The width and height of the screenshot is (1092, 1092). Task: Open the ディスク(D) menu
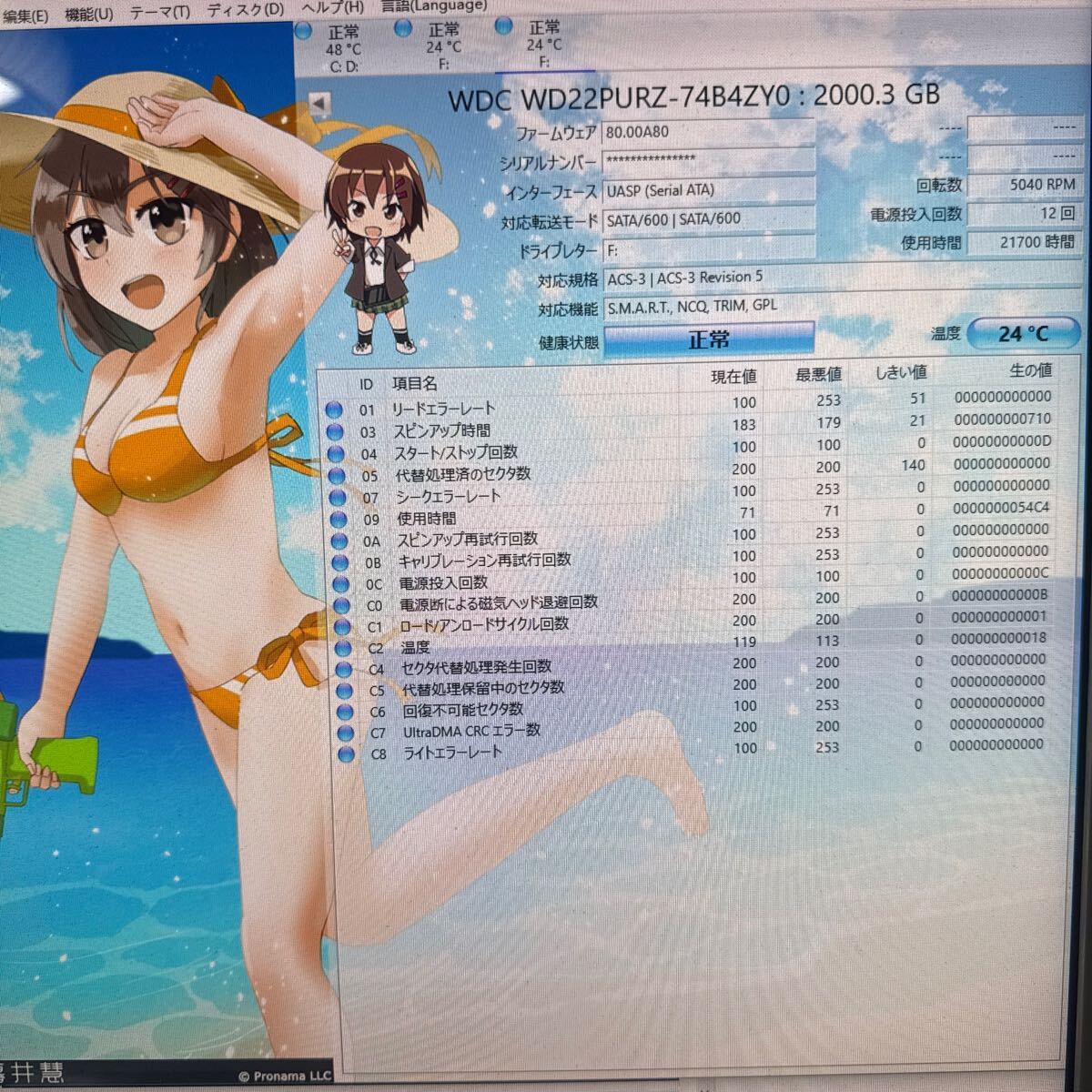click(245, 10)
